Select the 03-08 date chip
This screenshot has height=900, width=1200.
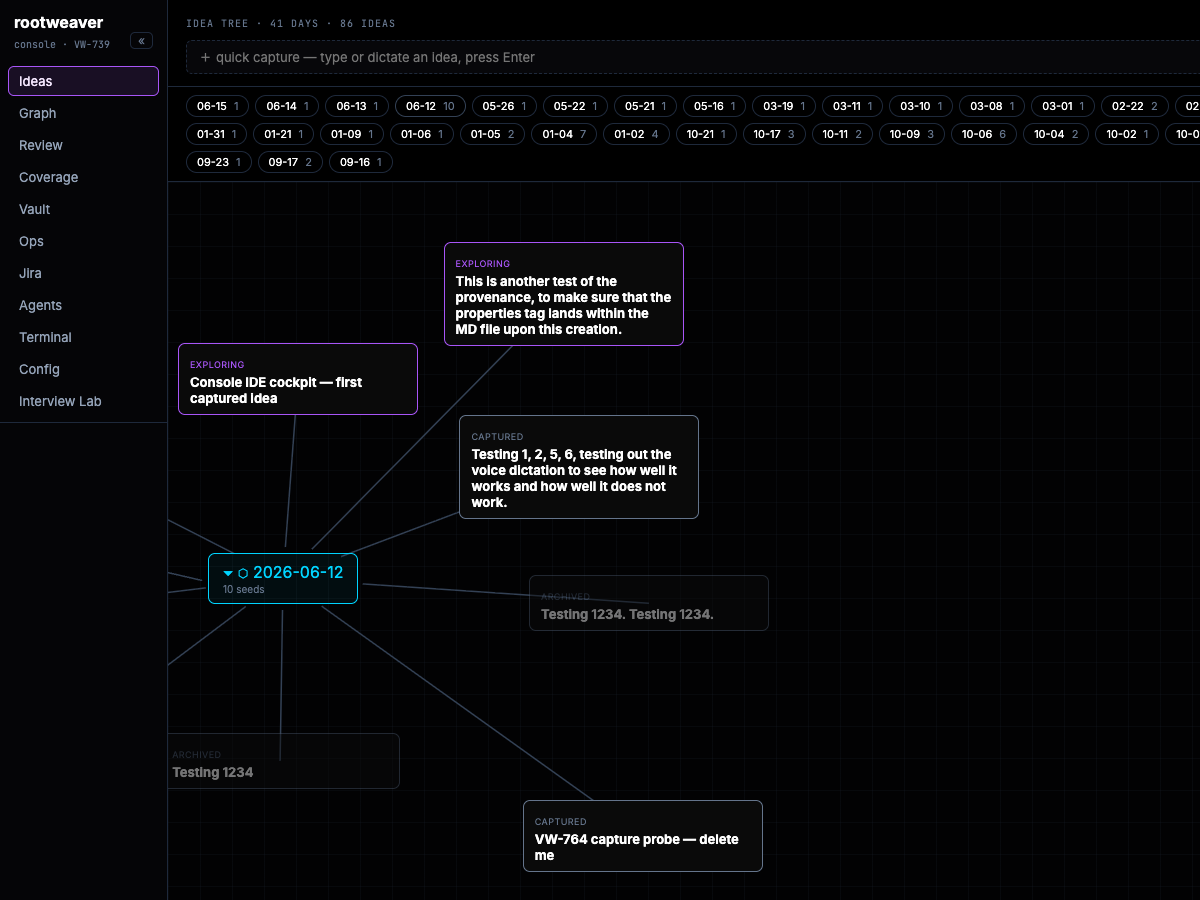pos(992,106)
